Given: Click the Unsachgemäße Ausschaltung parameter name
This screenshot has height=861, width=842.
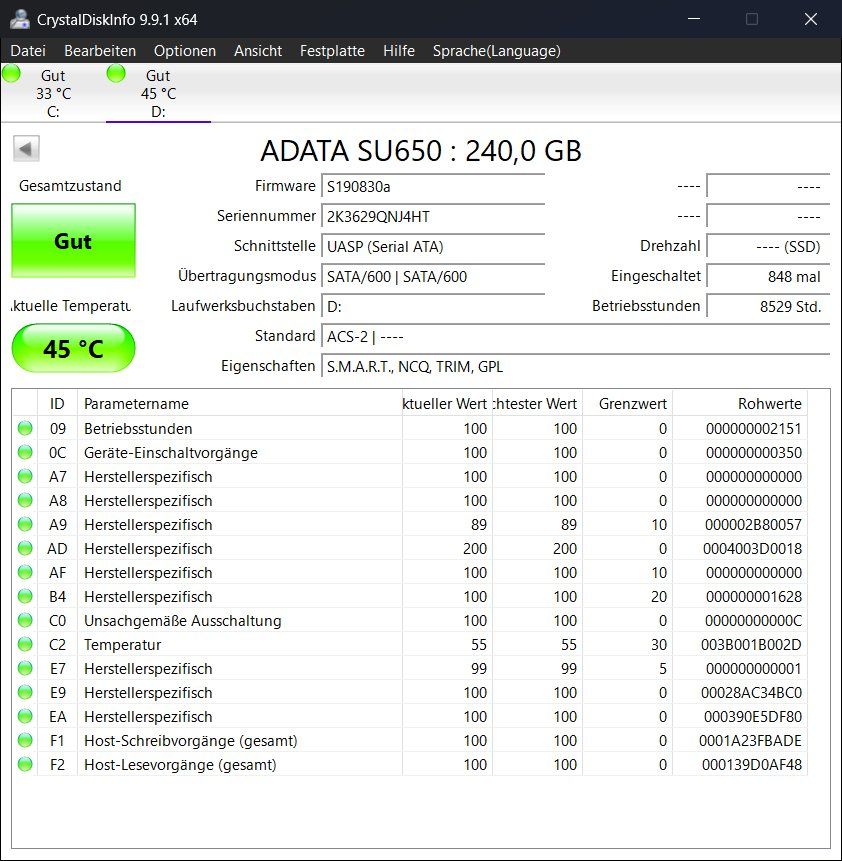Looking at the screenshot, I should [x=182, y=620].
